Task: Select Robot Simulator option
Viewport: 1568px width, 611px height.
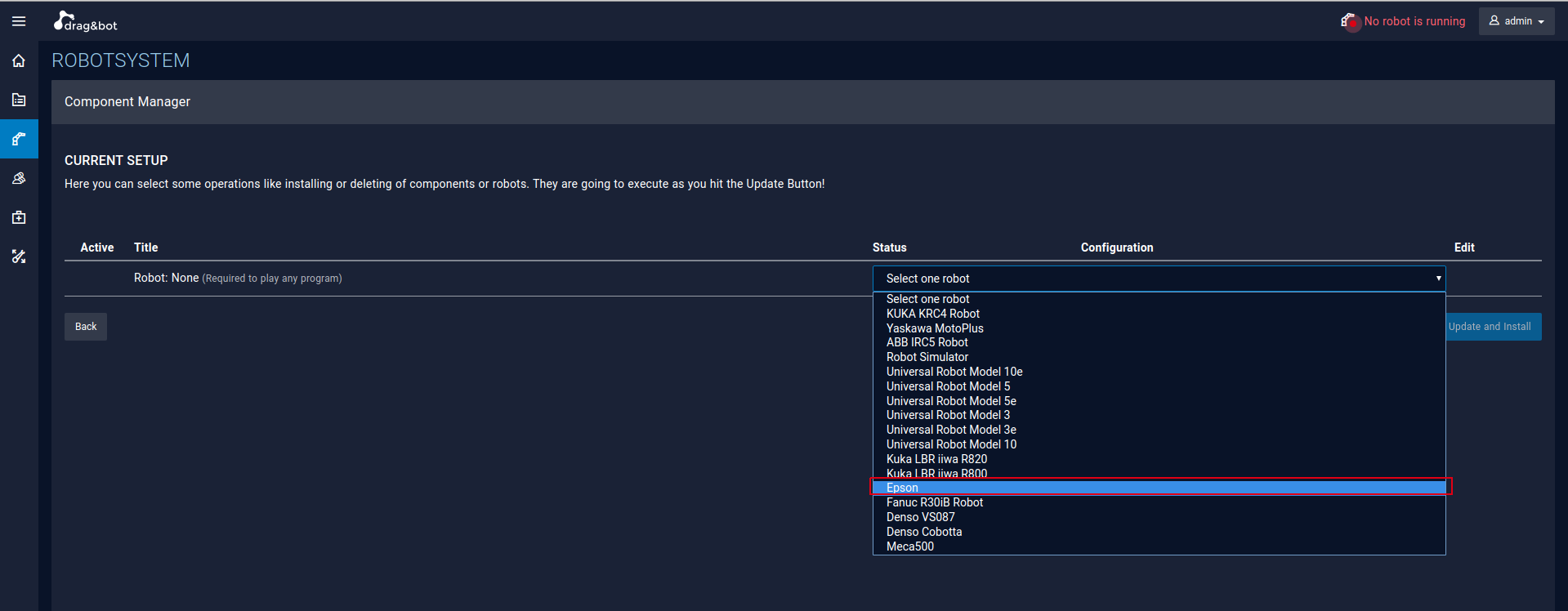Action: [1159, 357]
